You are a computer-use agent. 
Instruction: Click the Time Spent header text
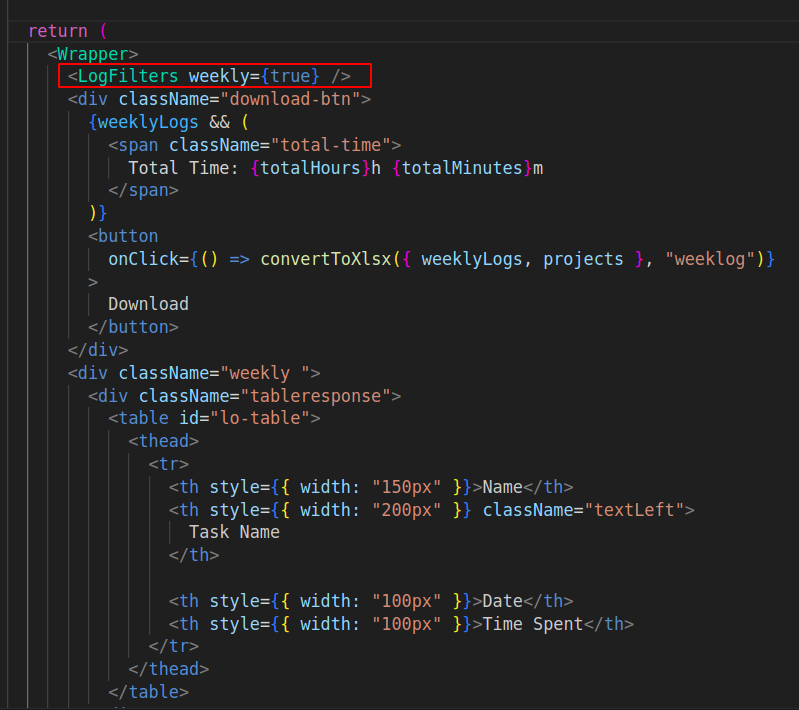533,624
